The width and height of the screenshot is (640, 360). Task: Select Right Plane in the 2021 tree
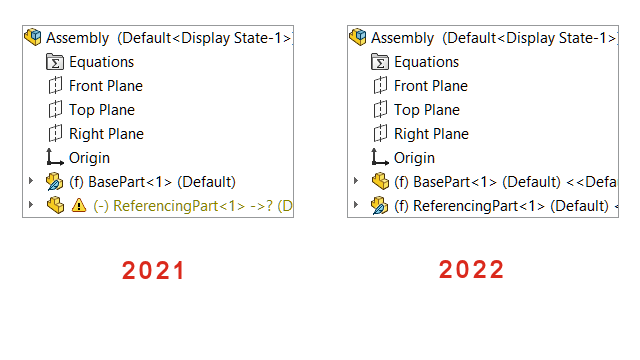click(107, 134)
